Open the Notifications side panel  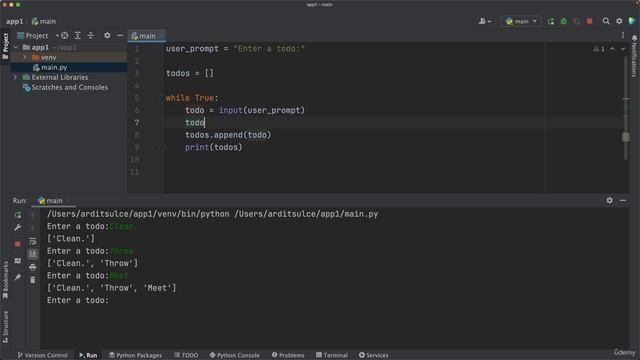click(x=634, y=56)
